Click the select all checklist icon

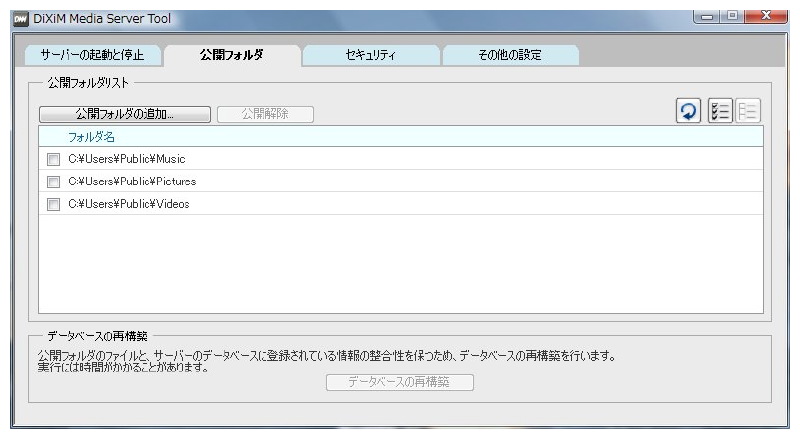click(x=720, y=111)
